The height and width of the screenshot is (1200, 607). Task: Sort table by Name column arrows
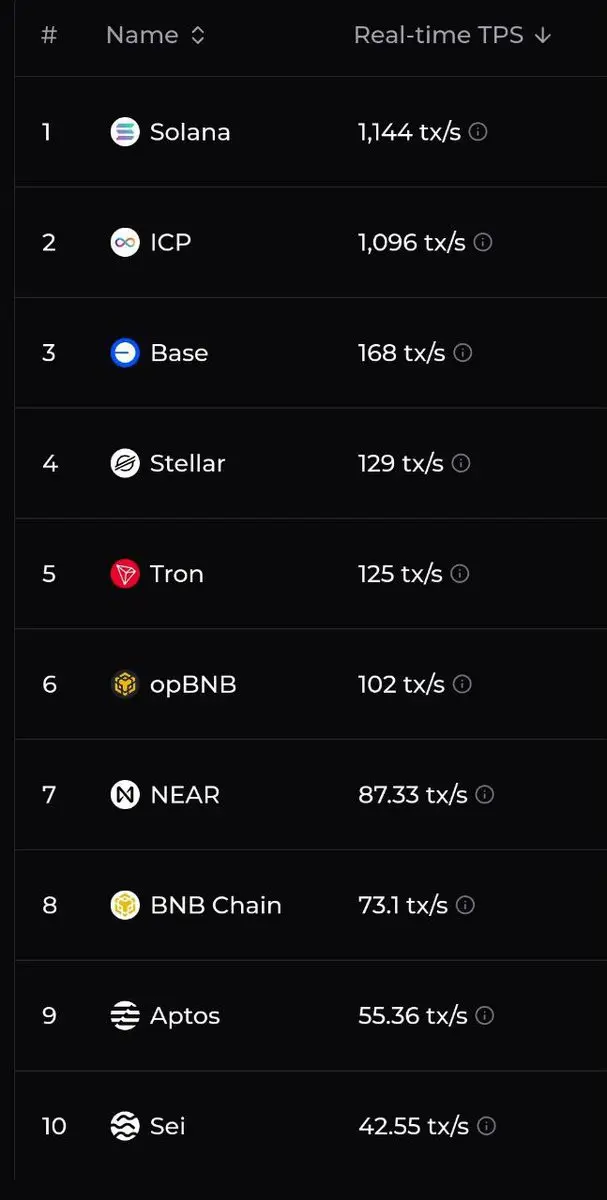click(198, 35)
